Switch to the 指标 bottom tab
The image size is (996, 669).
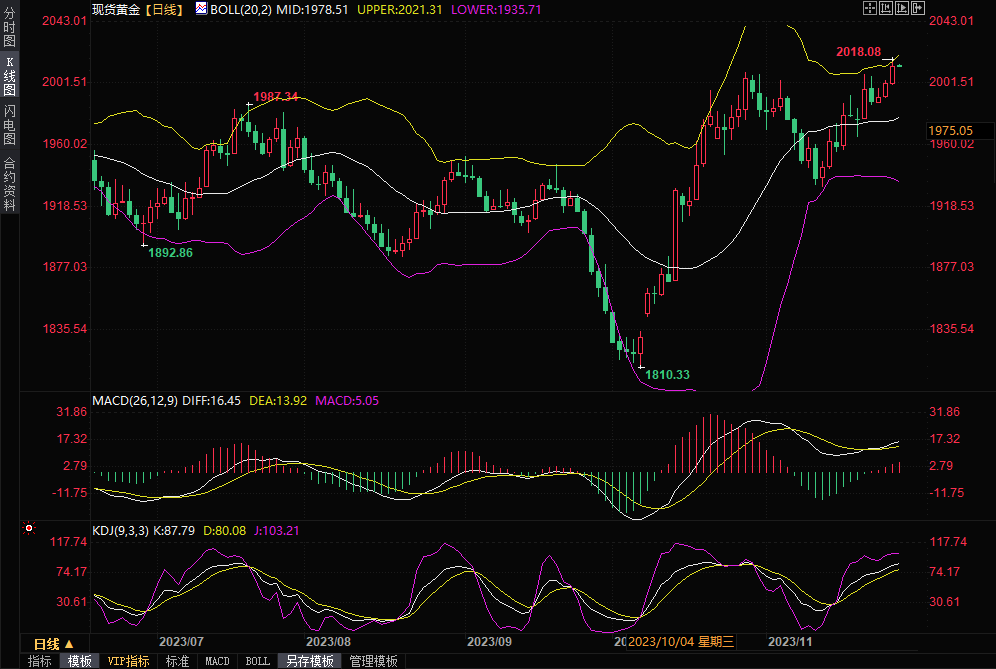pyautogui.click(x=40, y=661)
